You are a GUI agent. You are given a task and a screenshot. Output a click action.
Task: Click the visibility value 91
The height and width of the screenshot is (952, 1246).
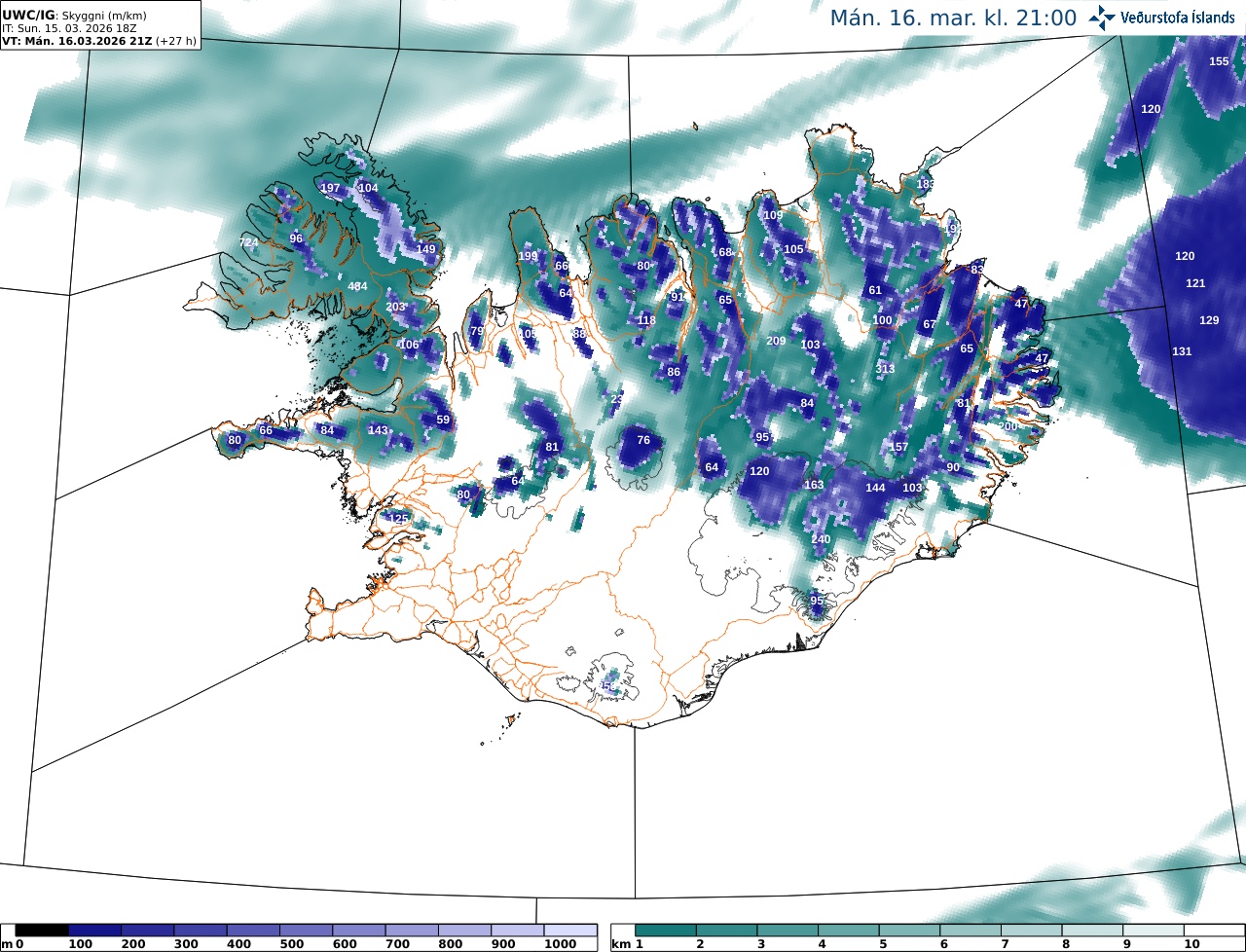(x=678, y=297)
